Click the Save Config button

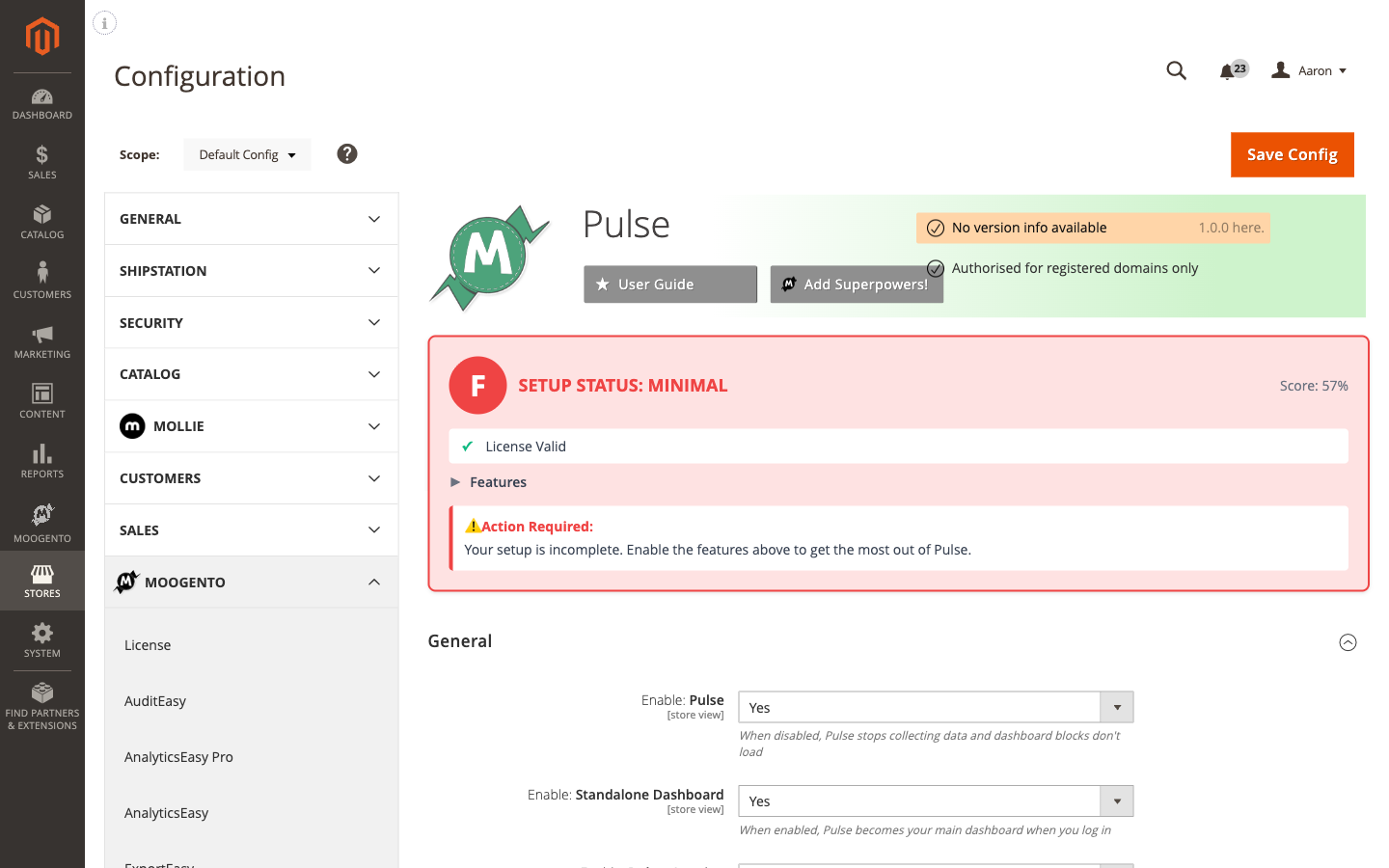1293,154
